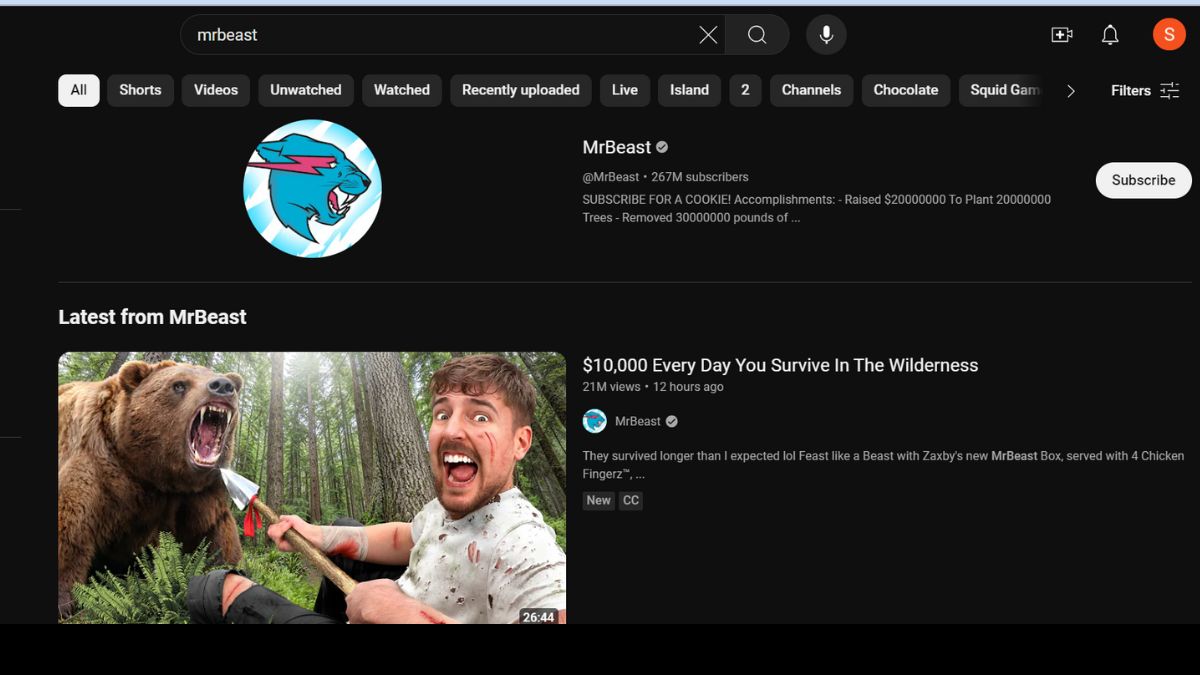Select the Recently uploaded chip
This screenshot has height=675, width=1200.
point(520,90)
